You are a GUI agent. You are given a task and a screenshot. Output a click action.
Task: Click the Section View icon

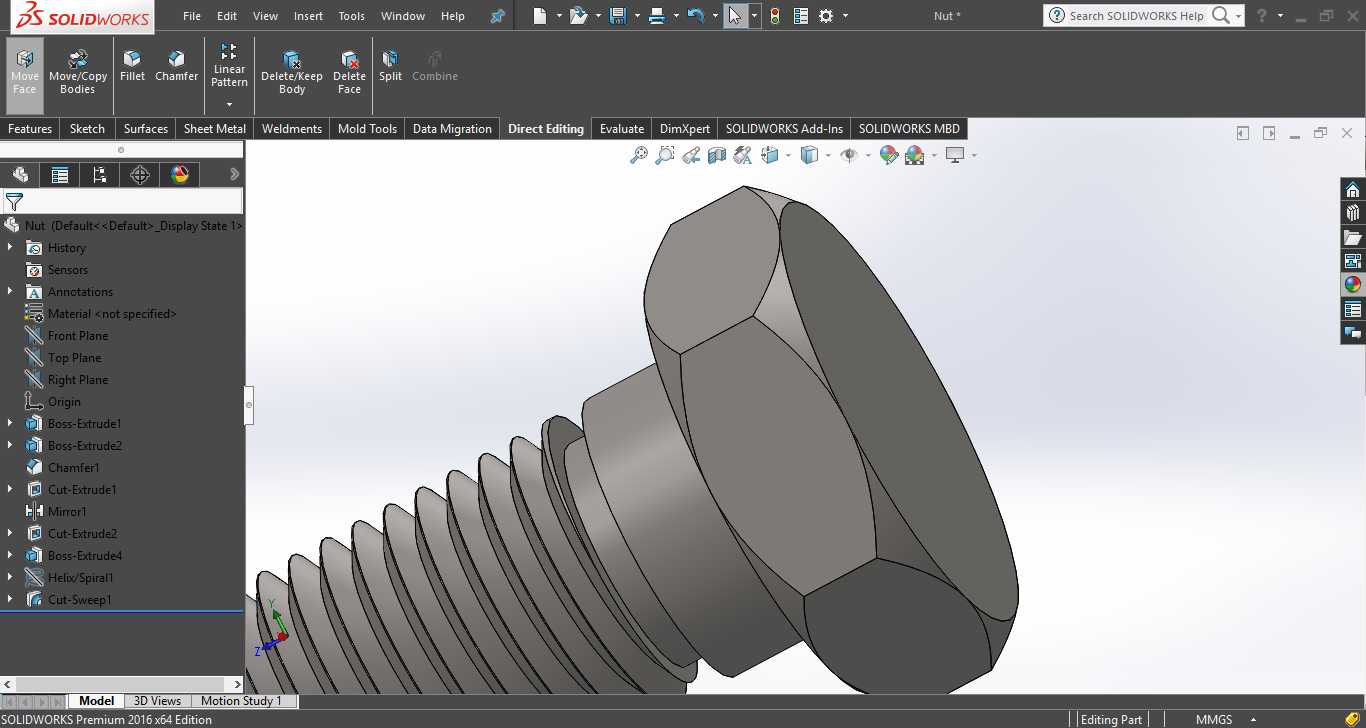tap(716, 155)
